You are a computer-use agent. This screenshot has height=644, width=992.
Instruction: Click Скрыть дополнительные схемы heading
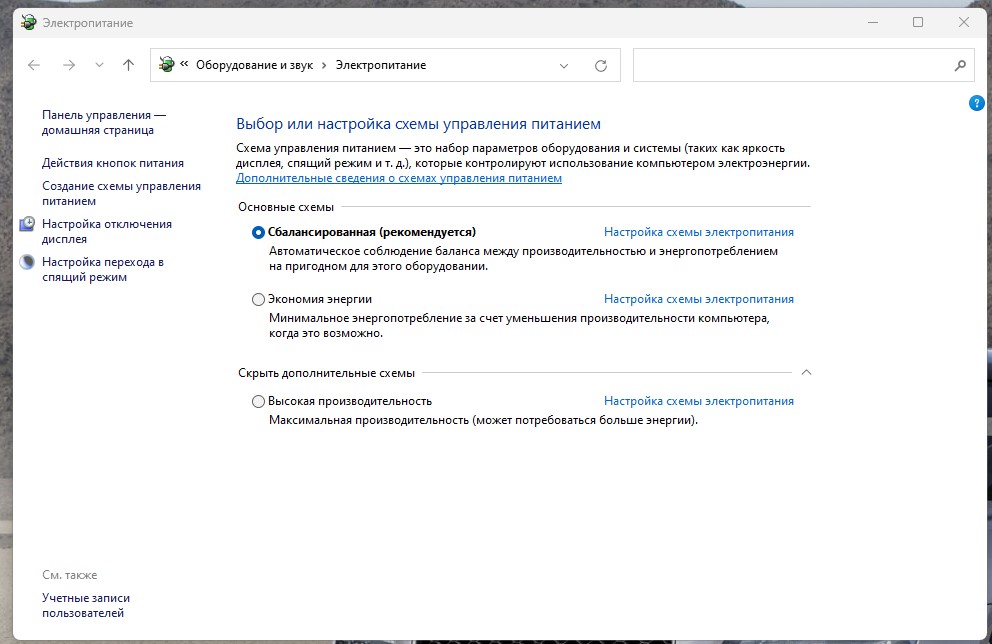(326, 373)
